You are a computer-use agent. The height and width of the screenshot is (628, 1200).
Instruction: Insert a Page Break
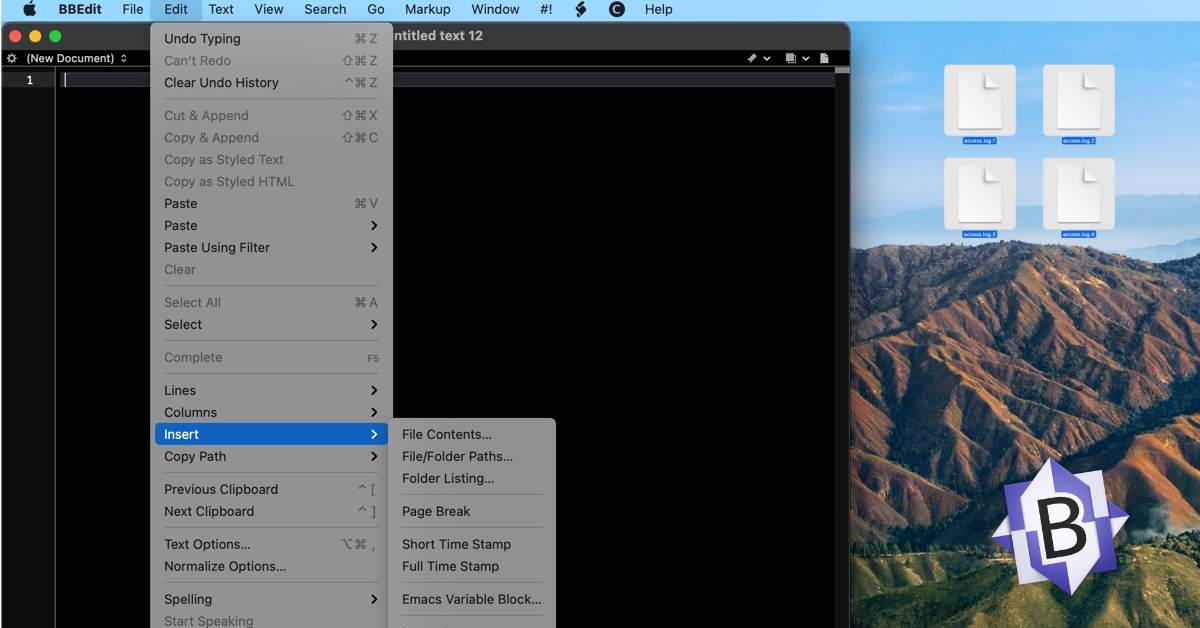[472, 511]
